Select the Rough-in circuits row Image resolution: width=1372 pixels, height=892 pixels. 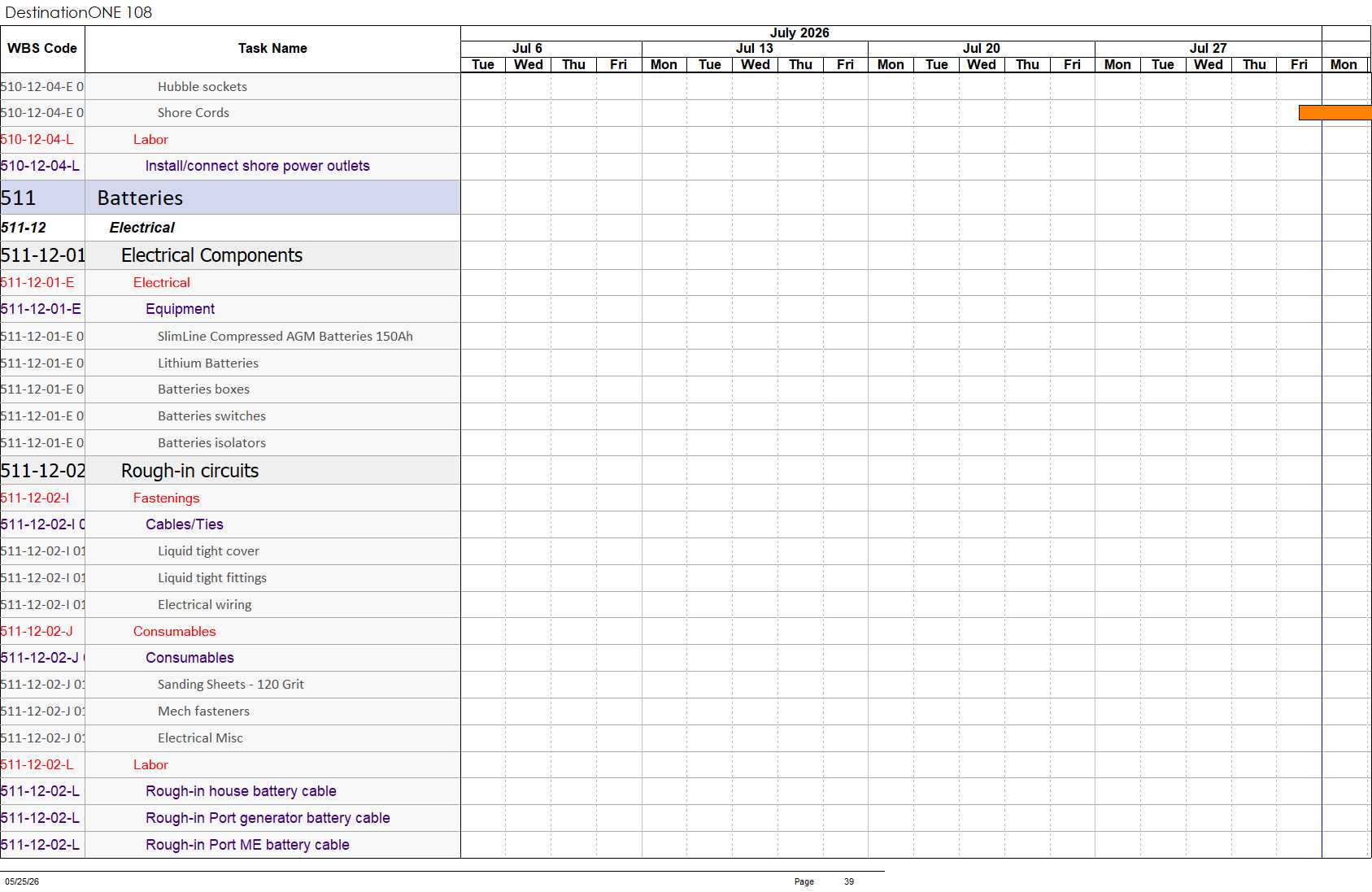[230, 471]
